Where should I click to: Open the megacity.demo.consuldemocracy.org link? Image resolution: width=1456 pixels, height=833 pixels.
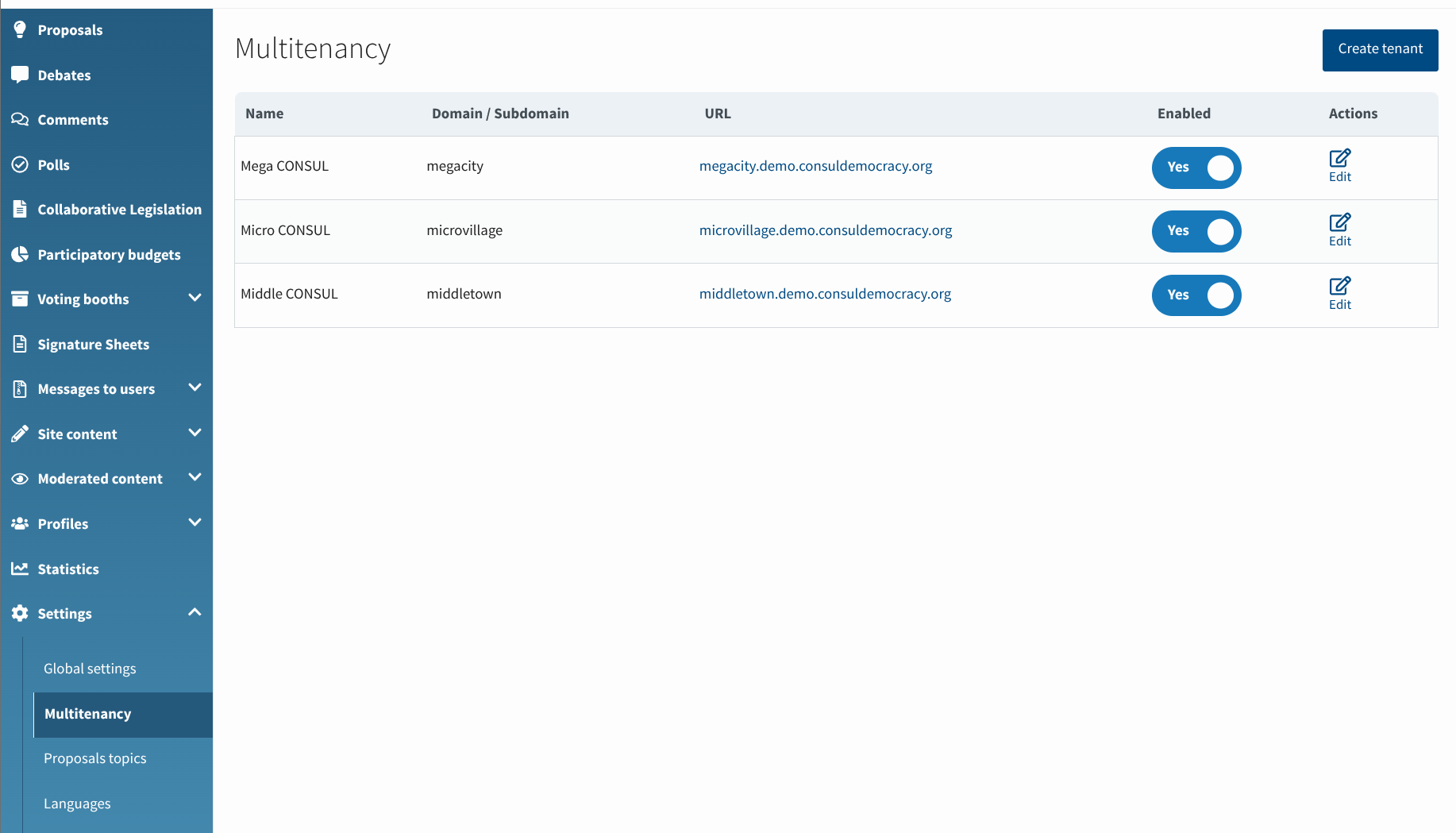tap(815, 166)
